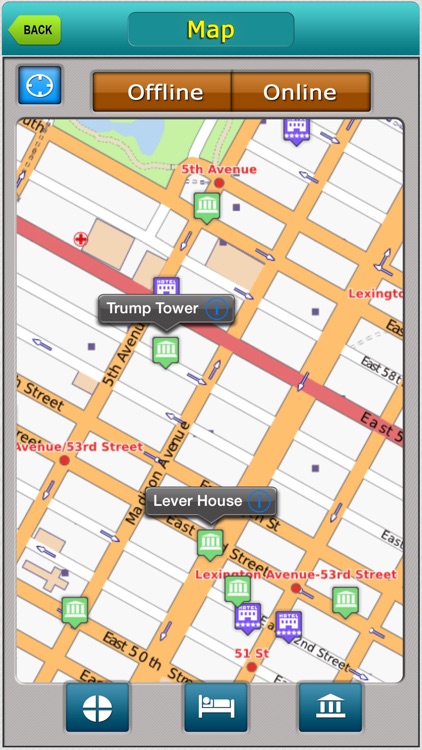Select landmark pin right of Lexington Avenue-53rd Street dot
422x750 pixels.
[345, 602]
